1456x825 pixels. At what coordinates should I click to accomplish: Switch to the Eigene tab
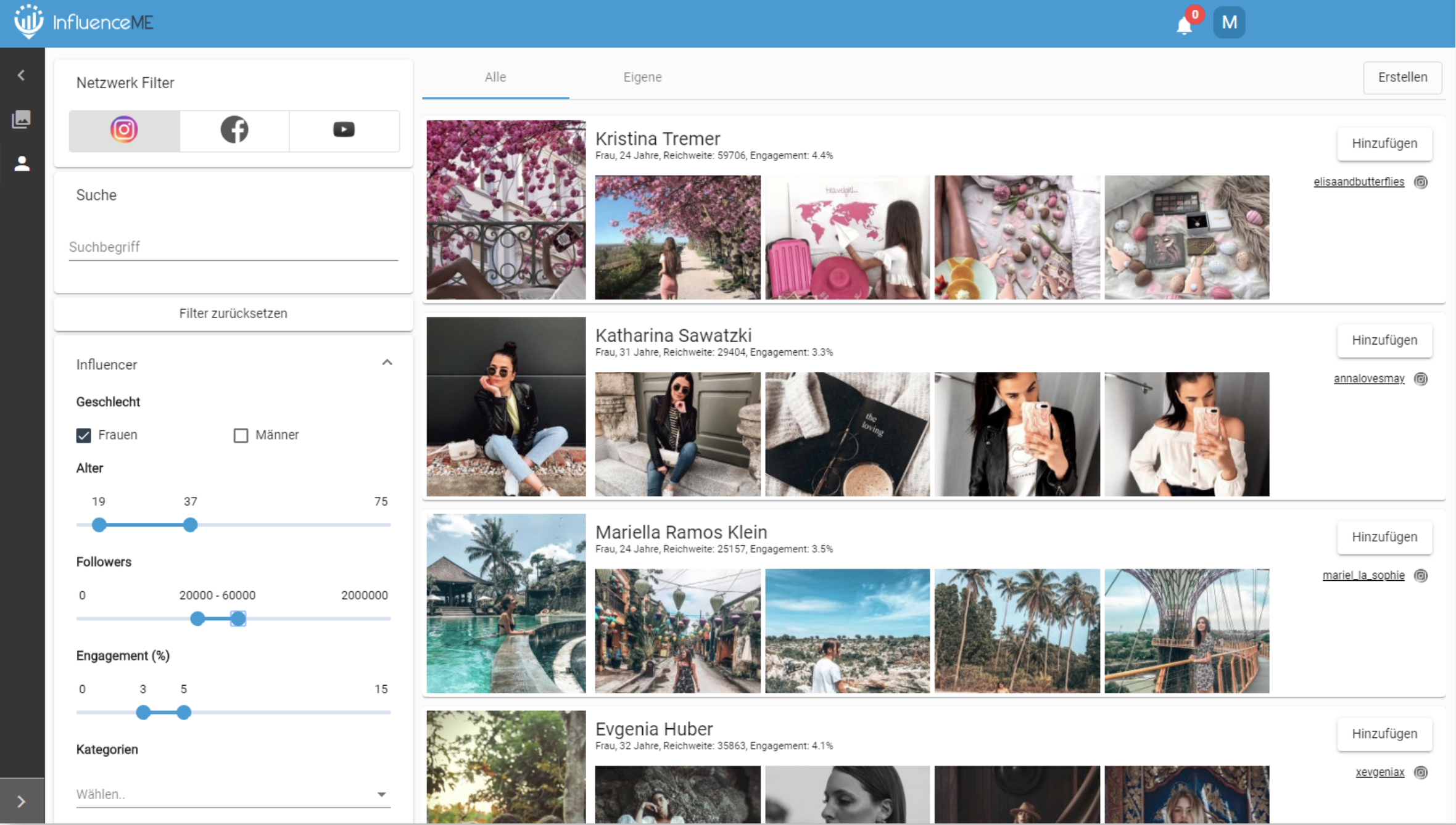(642, 77)
